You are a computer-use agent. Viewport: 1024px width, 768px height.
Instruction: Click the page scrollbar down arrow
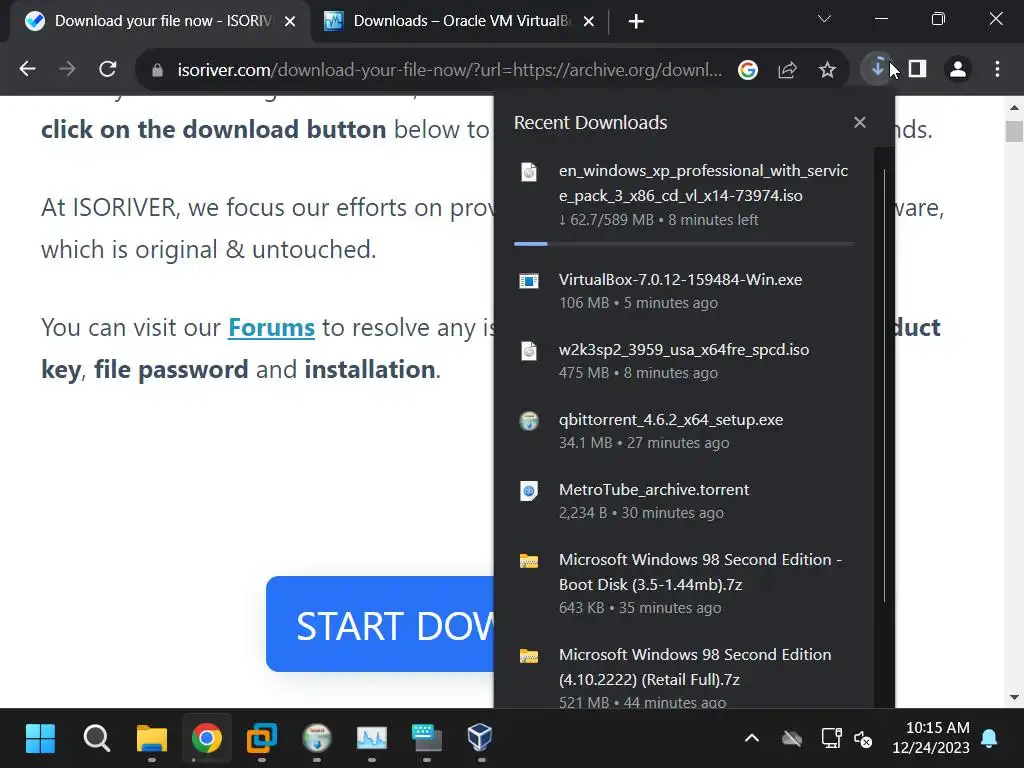pyautogui.click(x=1014, y=697)
